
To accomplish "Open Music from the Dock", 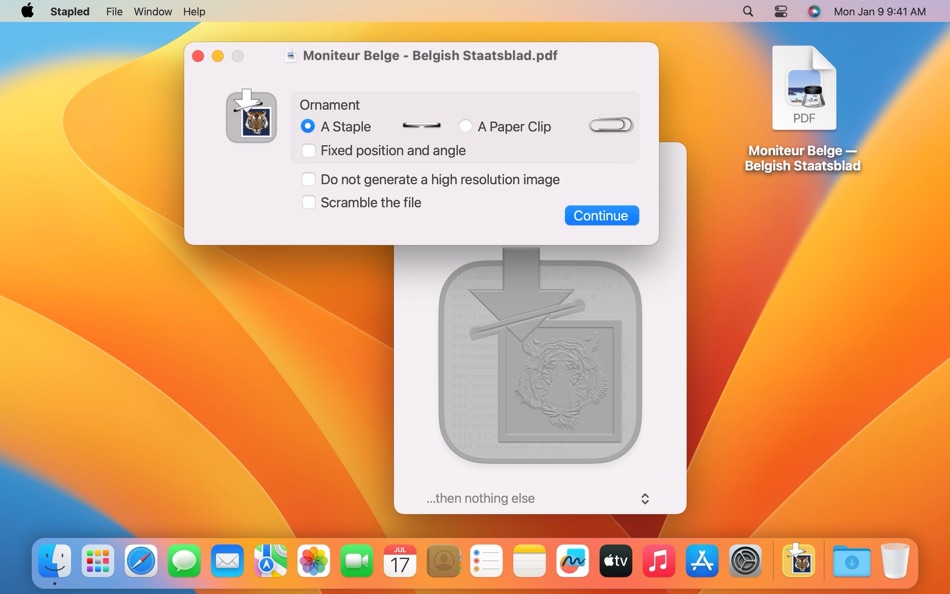I will point(659,561).
